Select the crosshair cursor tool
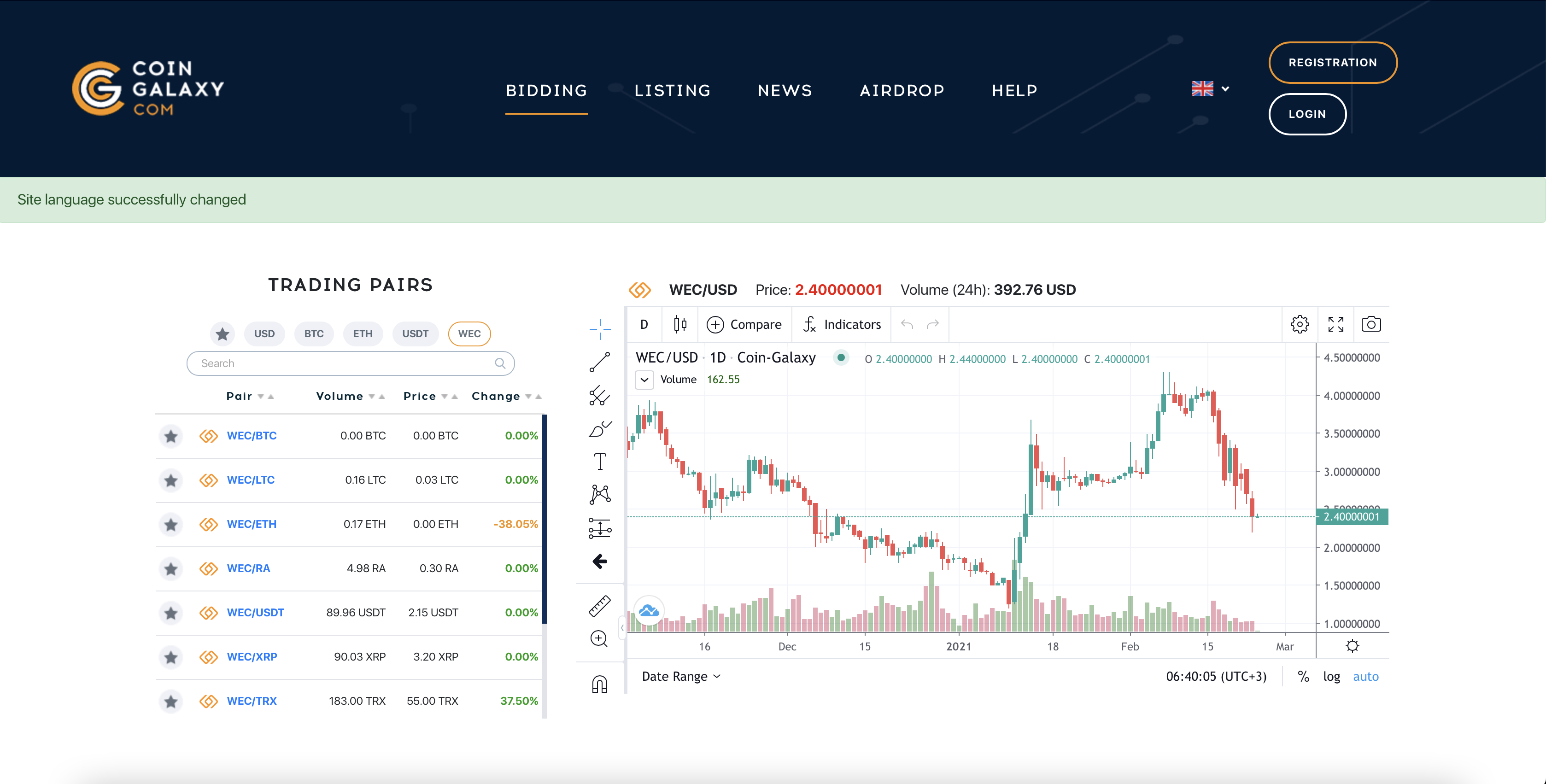Screen dimensions: 1546x784 pyautogui.click(x=599, y=328)
